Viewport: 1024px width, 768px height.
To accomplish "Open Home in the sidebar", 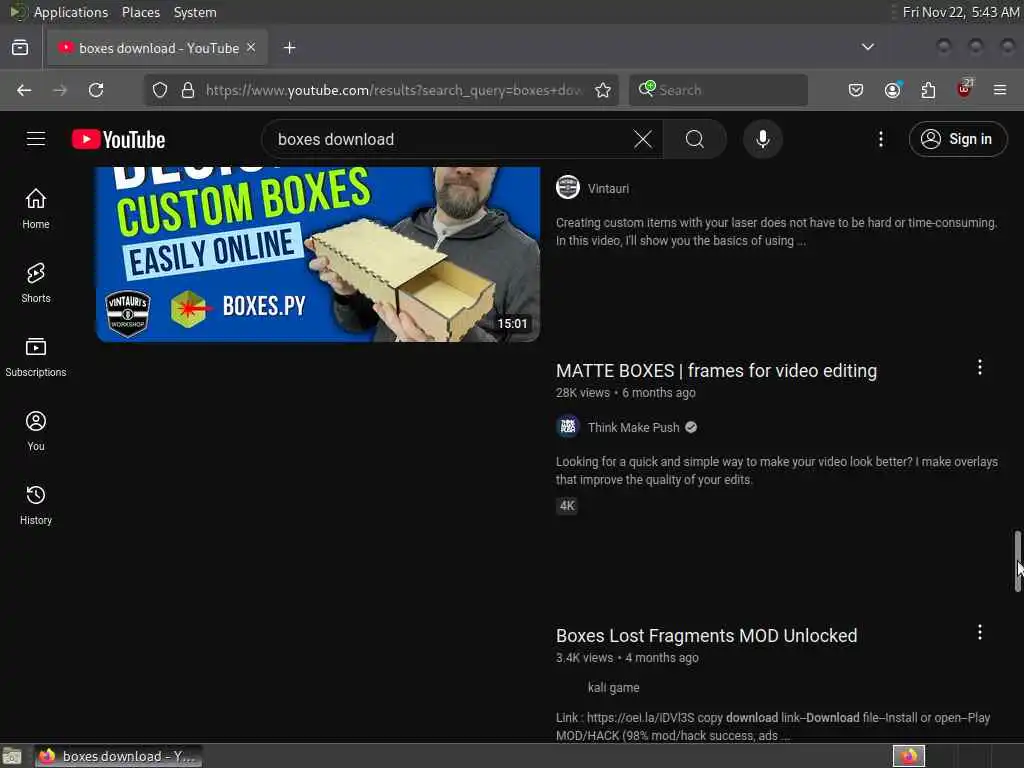I will point(36,209).
